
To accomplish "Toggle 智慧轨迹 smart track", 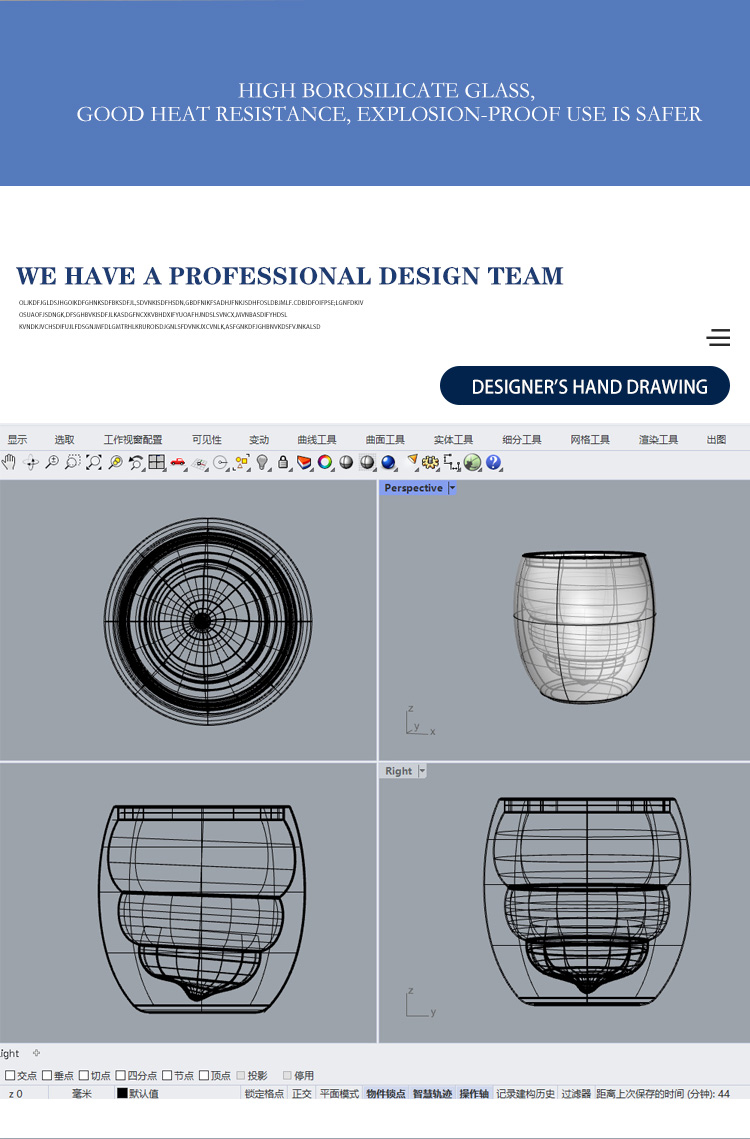I will click(x=432, y=1093).
